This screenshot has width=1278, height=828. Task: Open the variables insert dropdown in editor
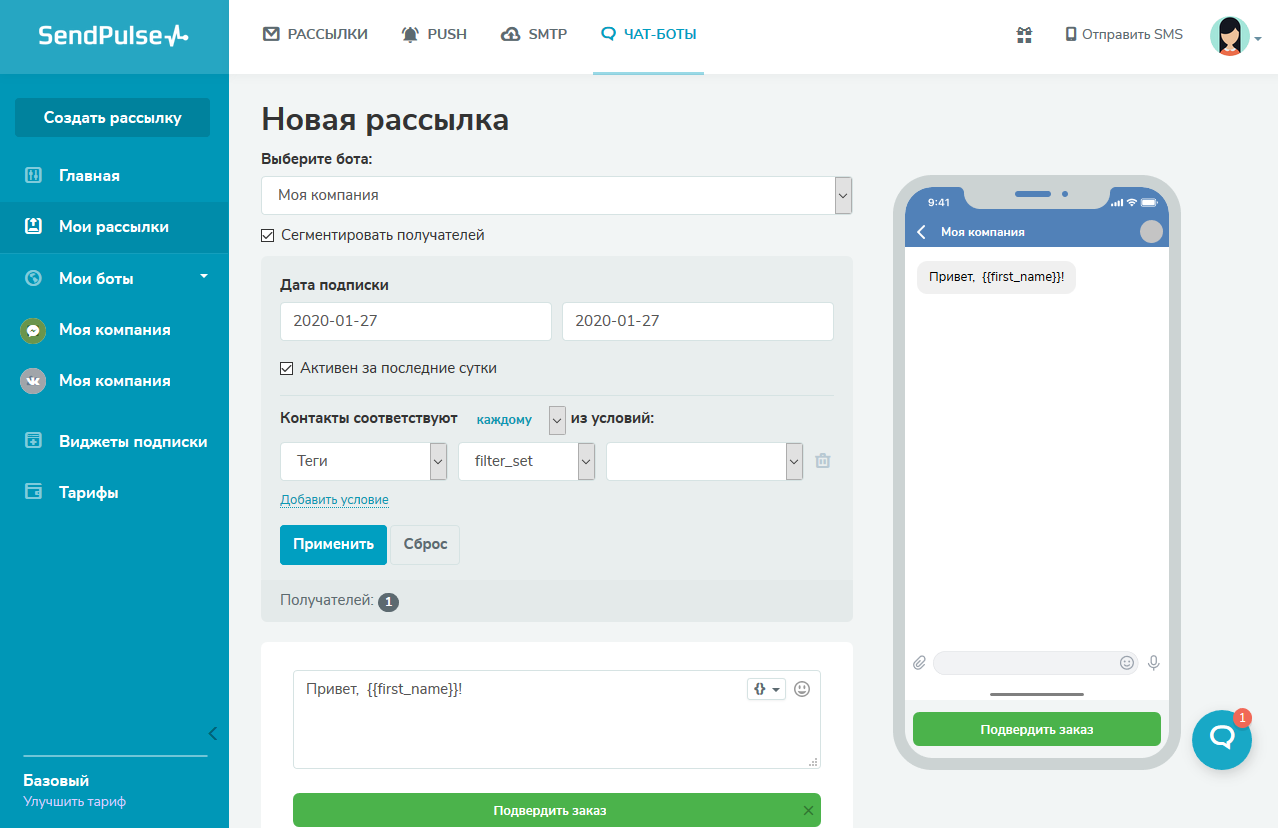(x=767, y=690)
